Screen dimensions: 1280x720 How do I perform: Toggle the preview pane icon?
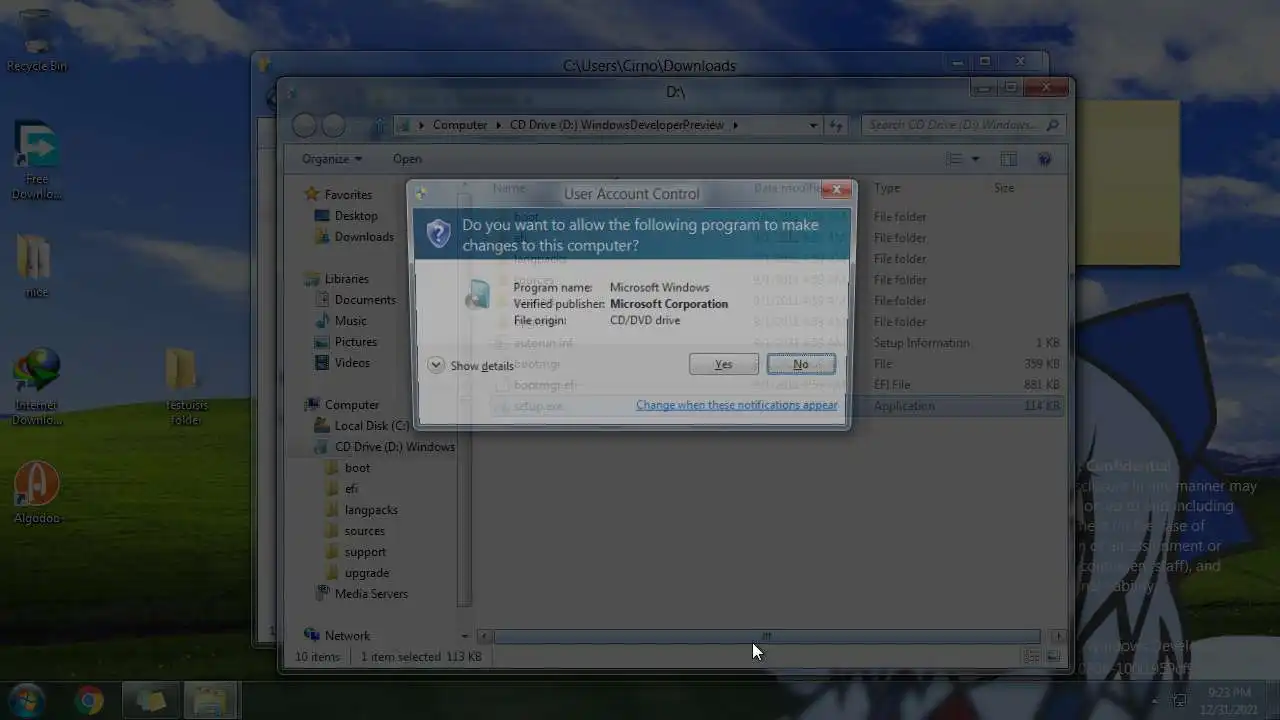pyautogui.click(x=1008, y=159)
